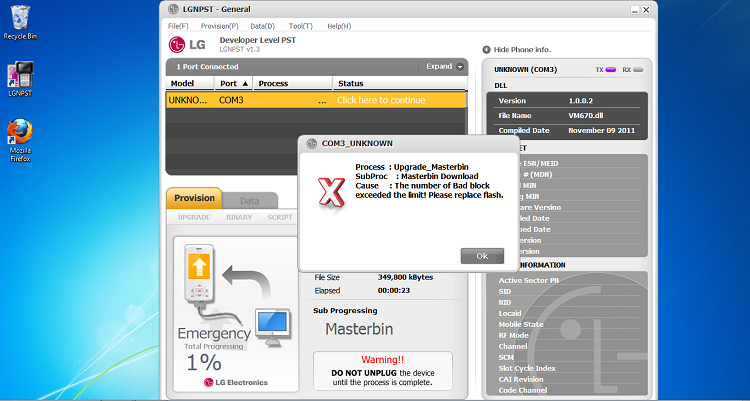The image size is (750, 401).
Task: Click Status column header
Action: coord(399,83)
